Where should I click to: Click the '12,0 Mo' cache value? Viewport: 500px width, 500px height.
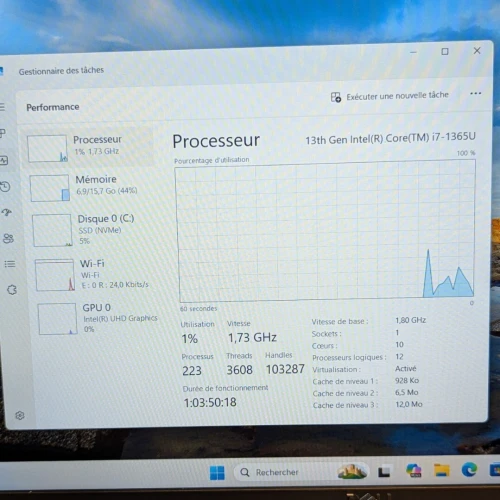[409, 404]
